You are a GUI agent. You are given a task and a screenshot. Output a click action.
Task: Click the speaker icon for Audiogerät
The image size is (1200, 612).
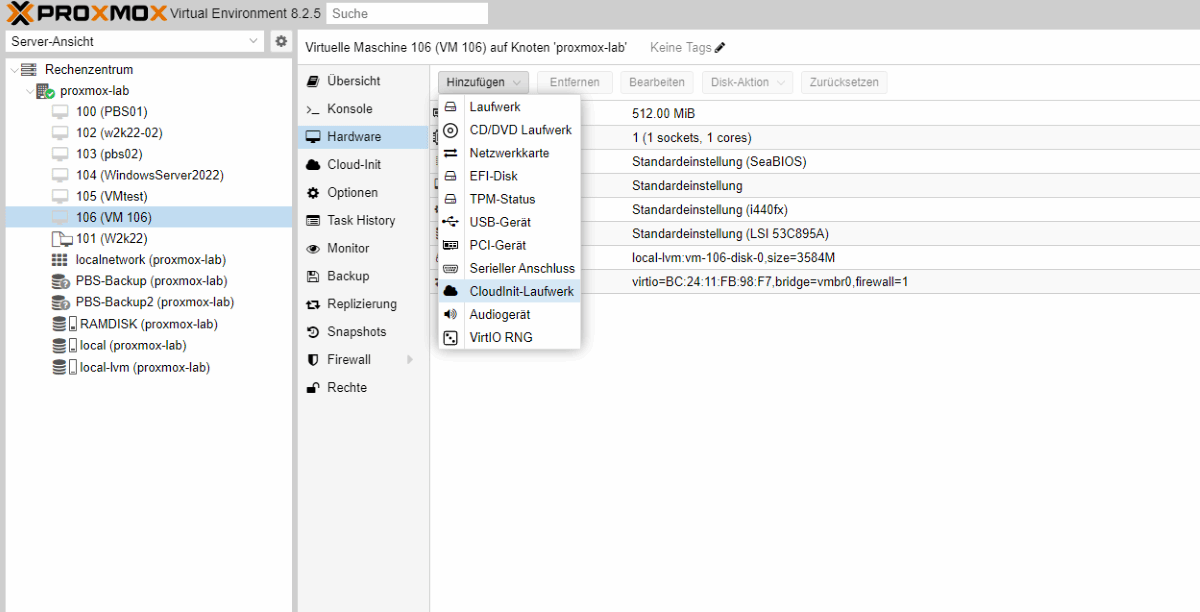pyautogui.click(x=450, y=314)
